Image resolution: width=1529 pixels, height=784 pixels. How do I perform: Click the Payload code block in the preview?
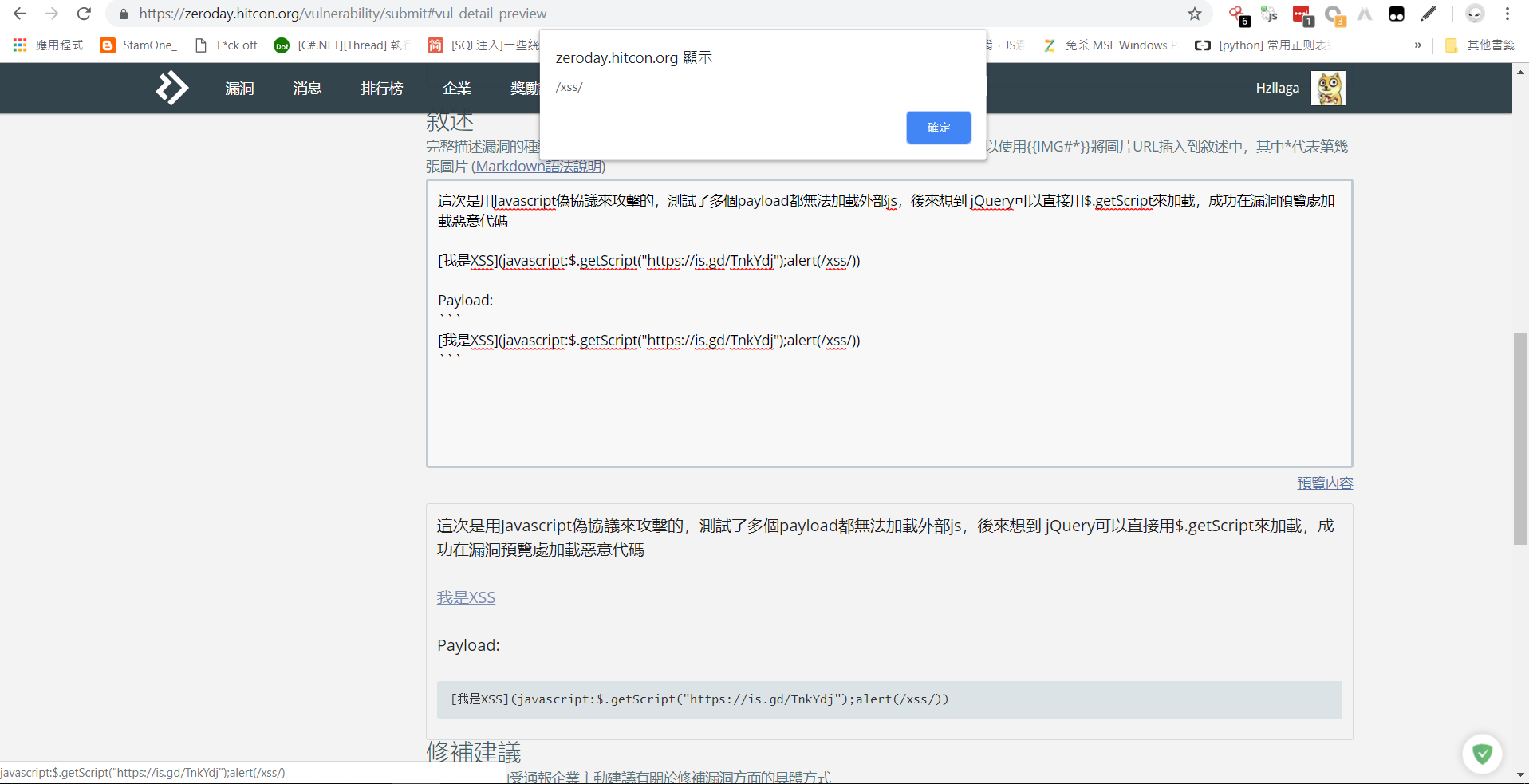pos(889,699)
